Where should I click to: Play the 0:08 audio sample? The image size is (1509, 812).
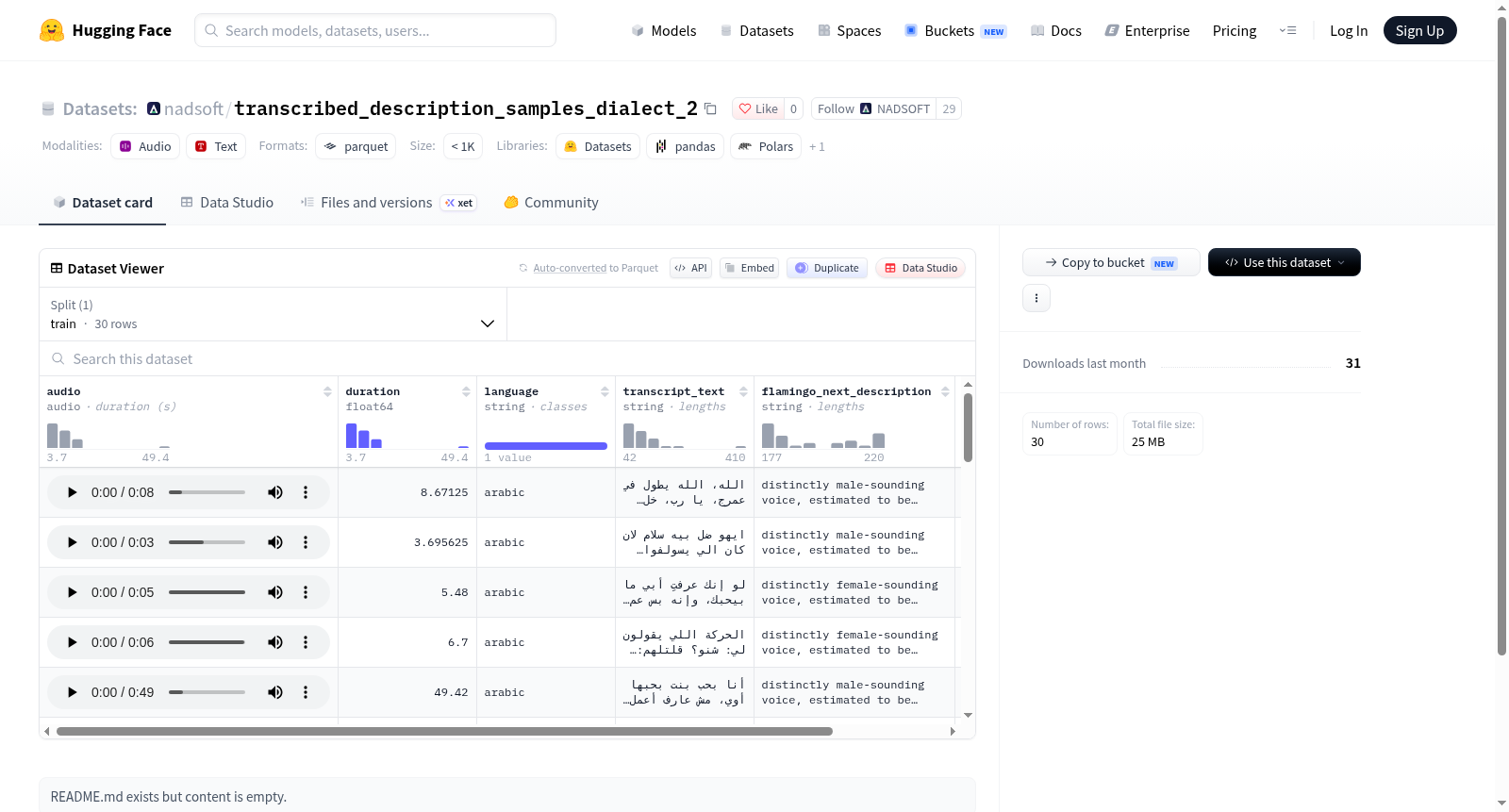[73, 492]
